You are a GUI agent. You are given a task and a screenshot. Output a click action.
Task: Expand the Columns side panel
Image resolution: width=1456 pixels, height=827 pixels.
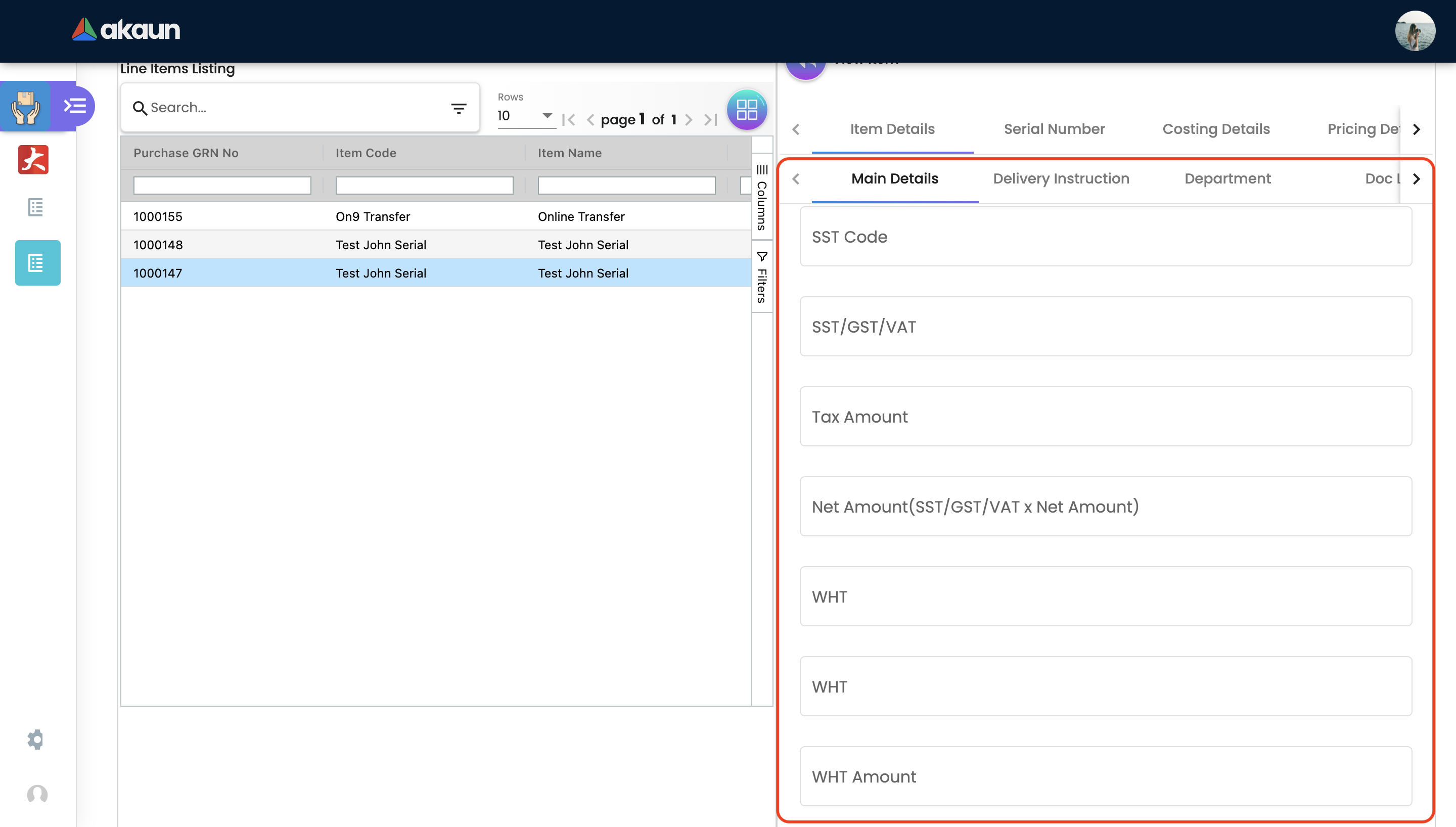point(761,198)
